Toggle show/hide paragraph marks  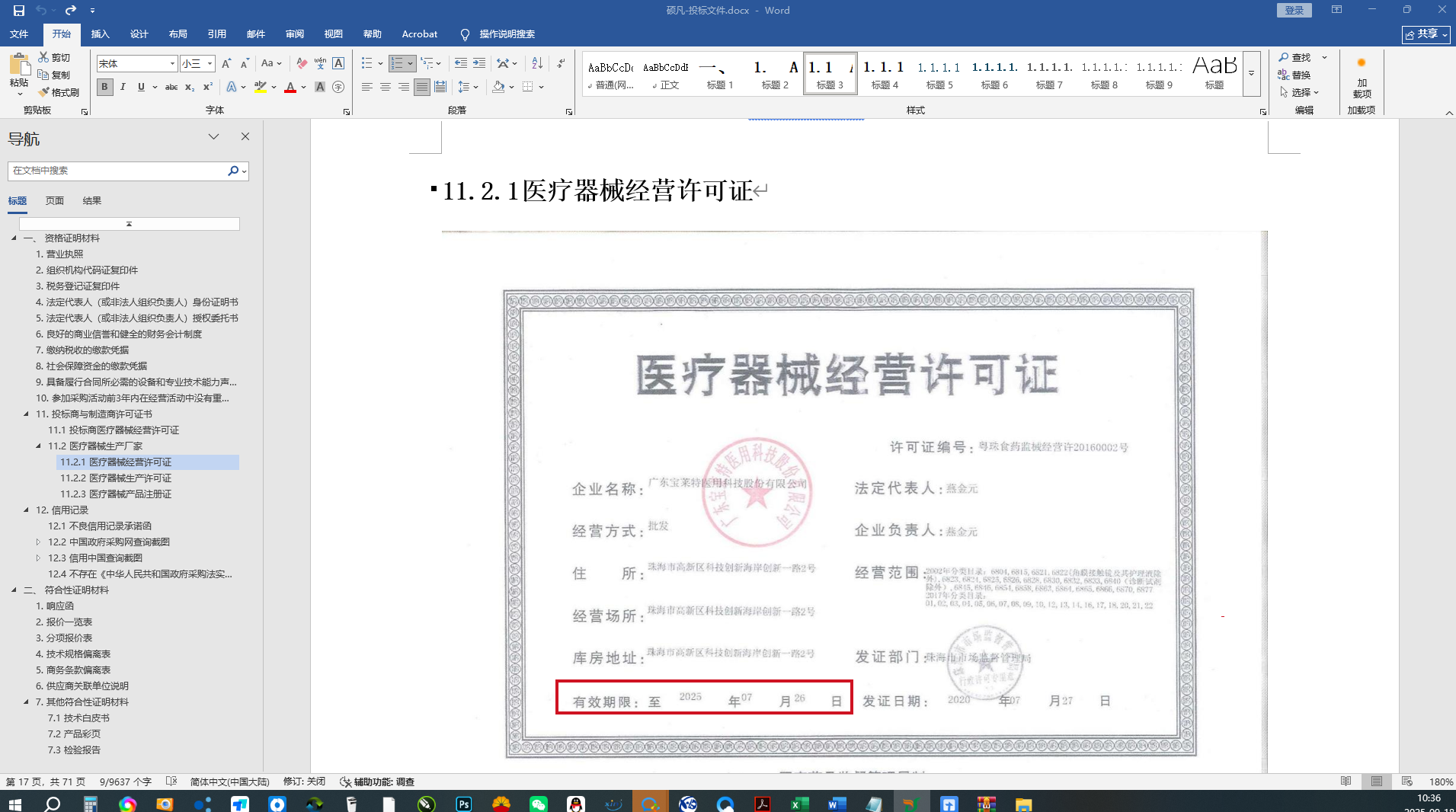562,64
